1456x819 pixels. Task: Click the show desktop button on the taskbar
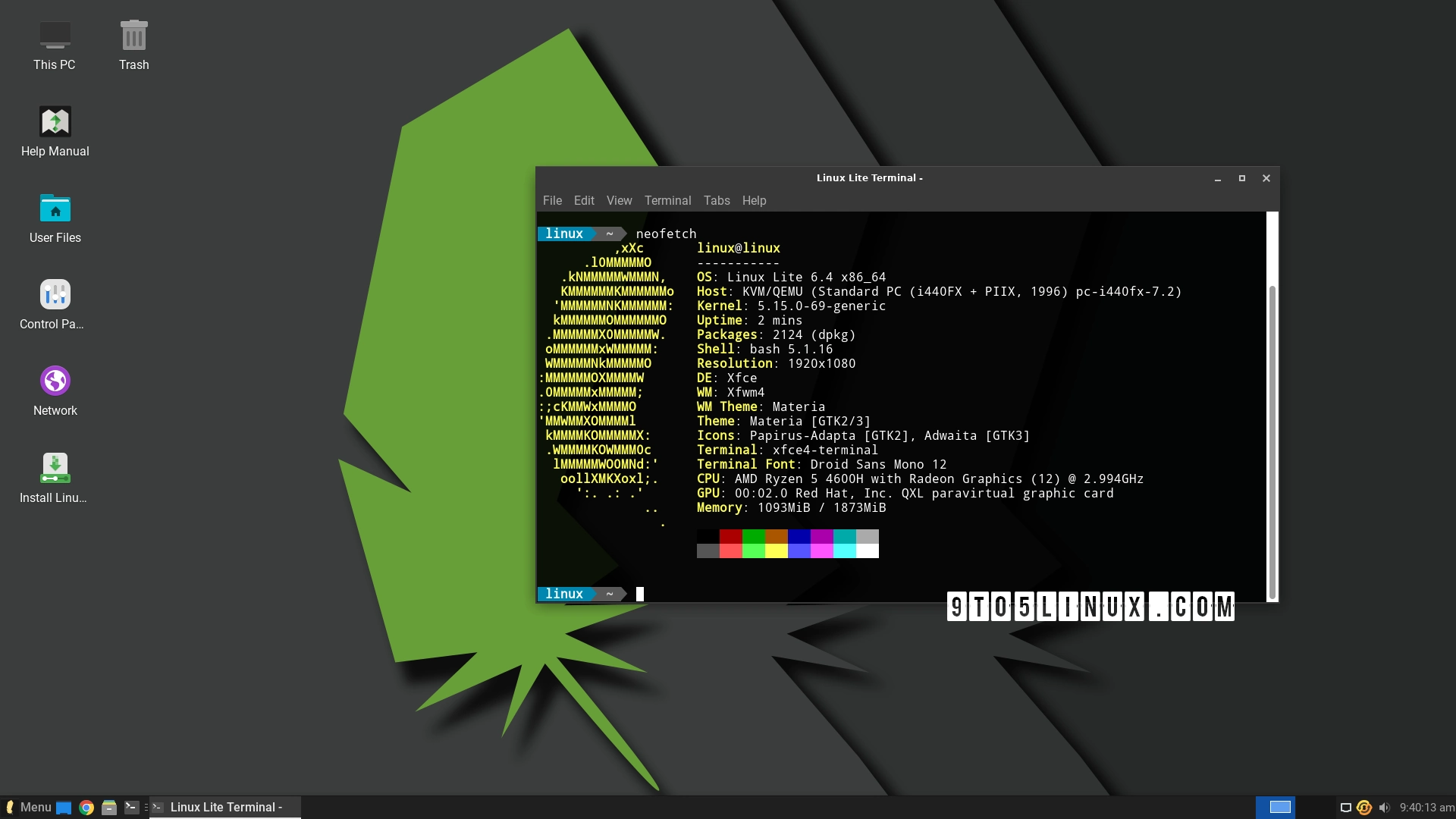(x=64, y=807)
